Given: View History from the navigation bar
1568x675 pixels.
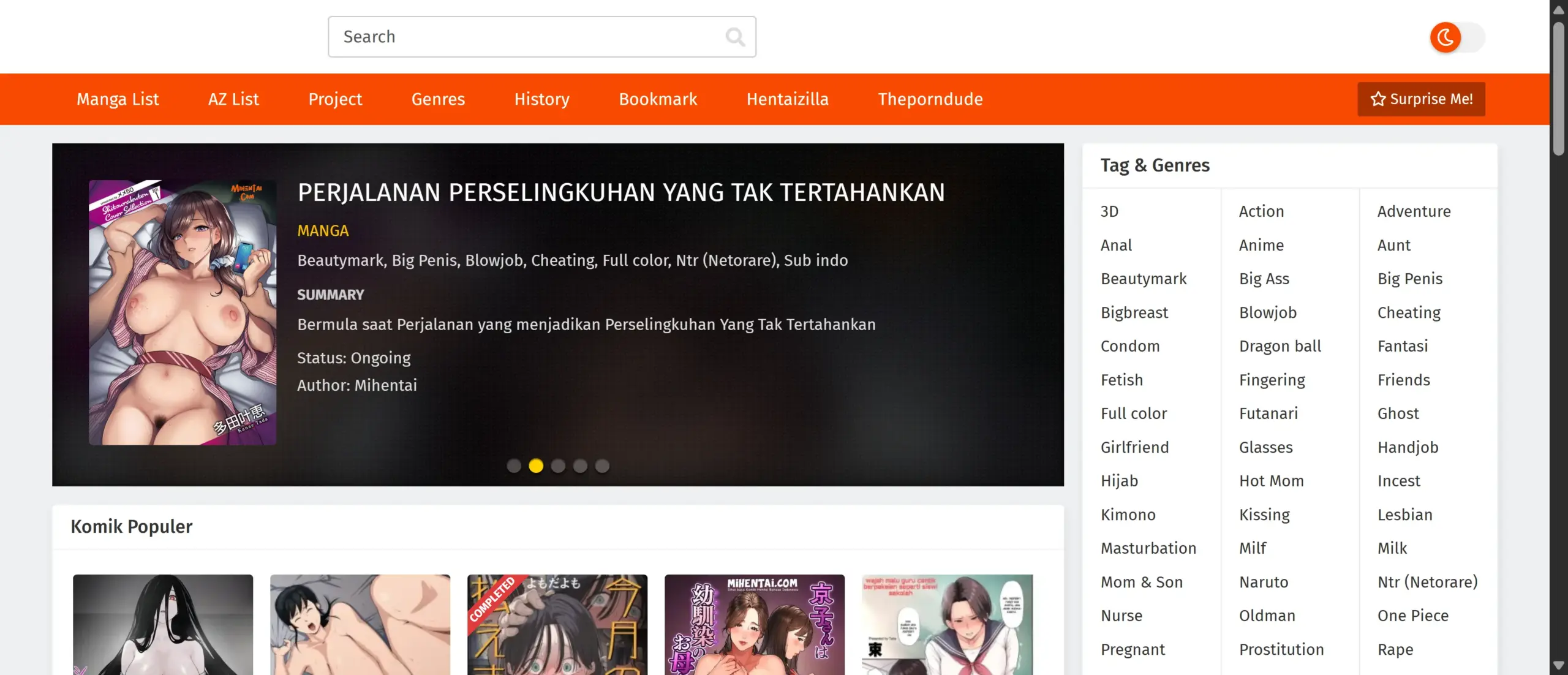Looking at the screenshot, I should point(542,99).
